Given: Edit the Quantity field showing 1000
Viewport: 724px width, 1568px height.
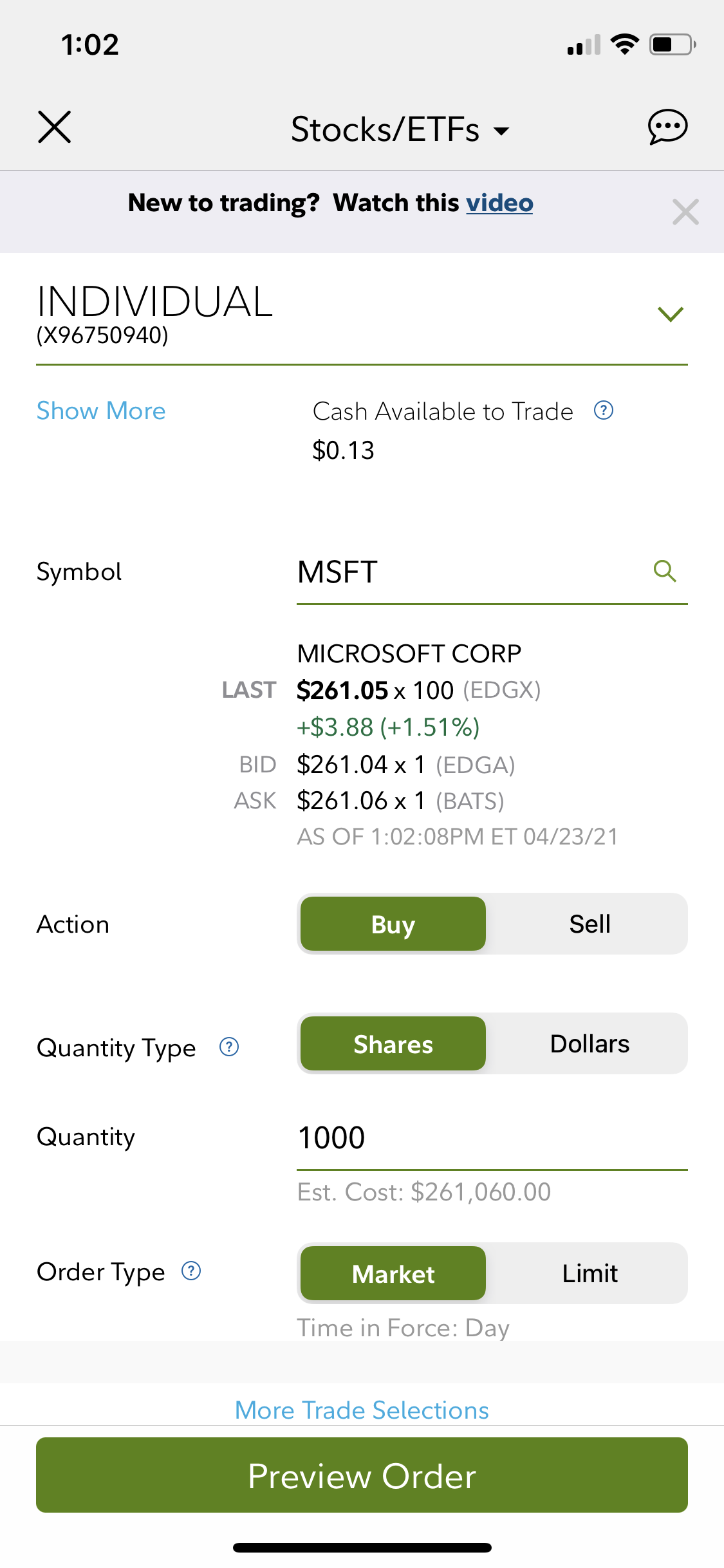Looking at the screenshot, I should point(492,1138).
